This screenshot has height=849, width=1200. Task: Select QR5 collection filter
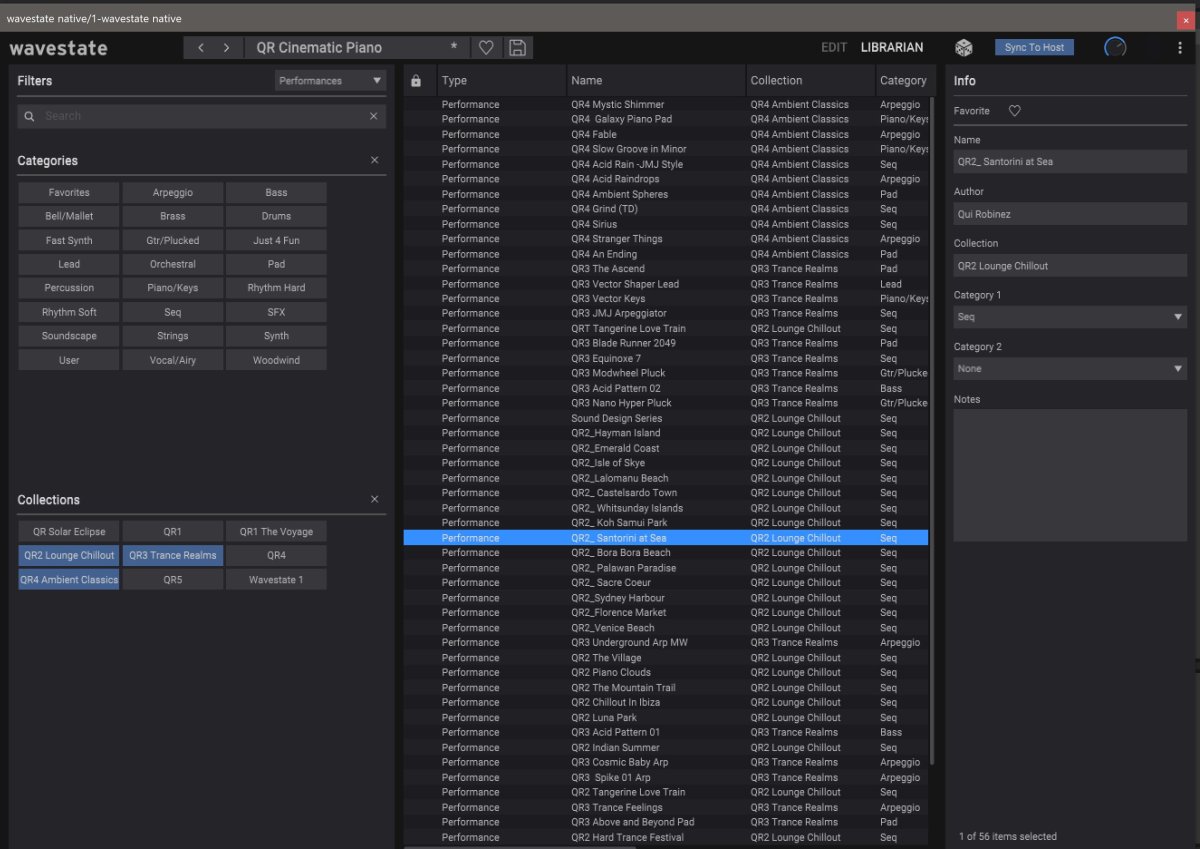[x=172, y=579]
